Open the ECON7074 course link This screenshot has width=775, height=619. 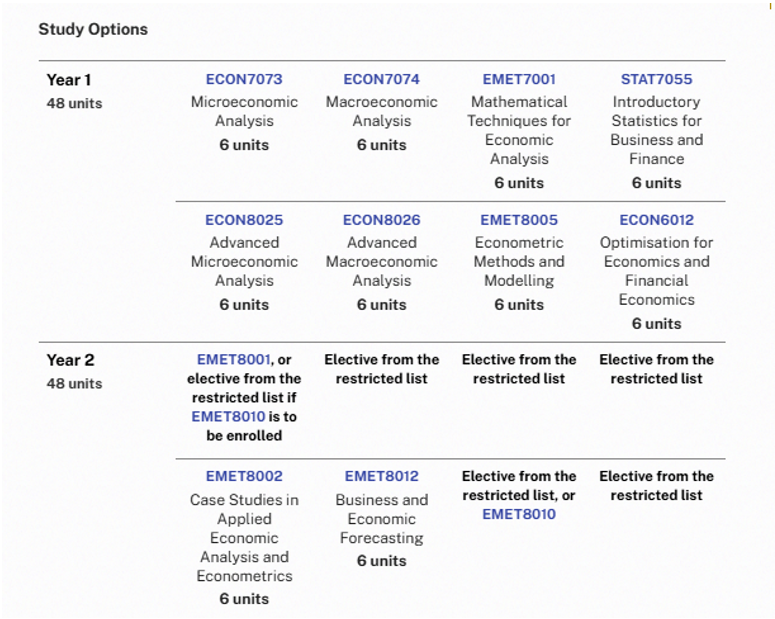[x=381, y=79]
